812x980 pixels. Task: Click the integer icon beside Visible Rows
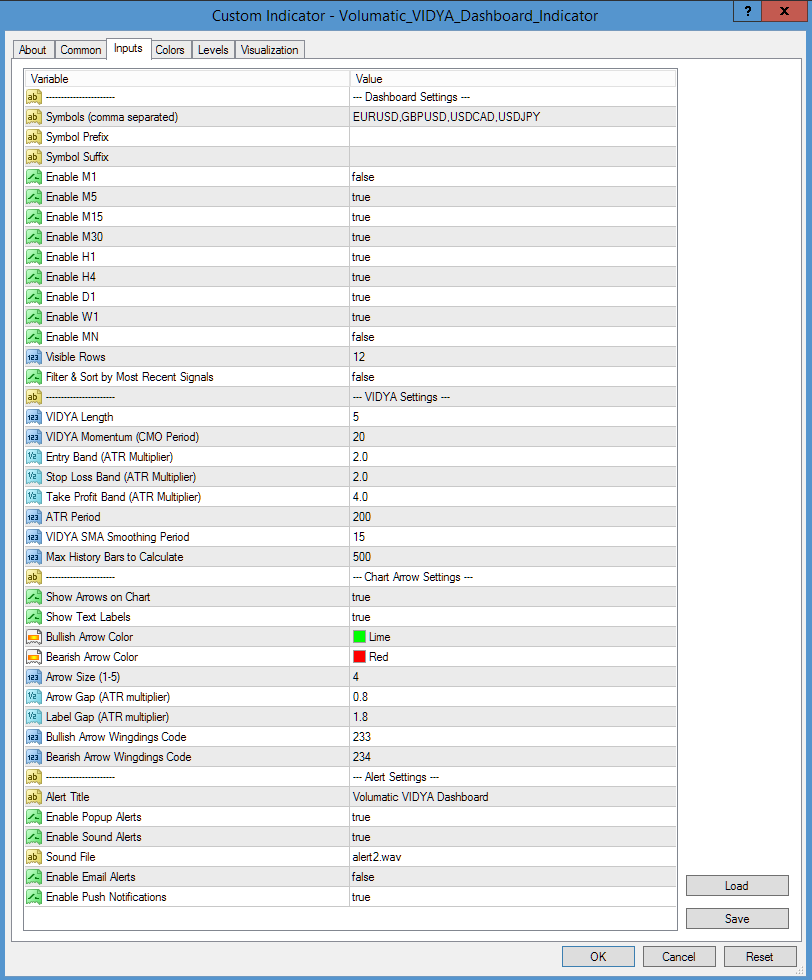pos(34,357)
